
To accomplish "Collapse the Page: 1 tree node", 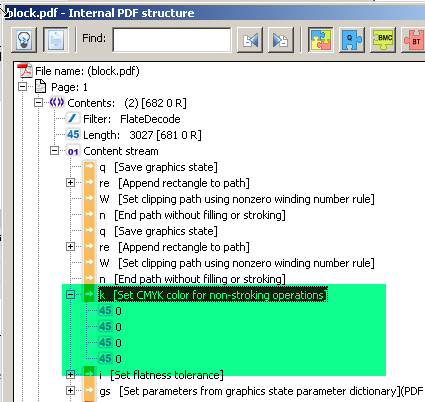I will [23, 87].
